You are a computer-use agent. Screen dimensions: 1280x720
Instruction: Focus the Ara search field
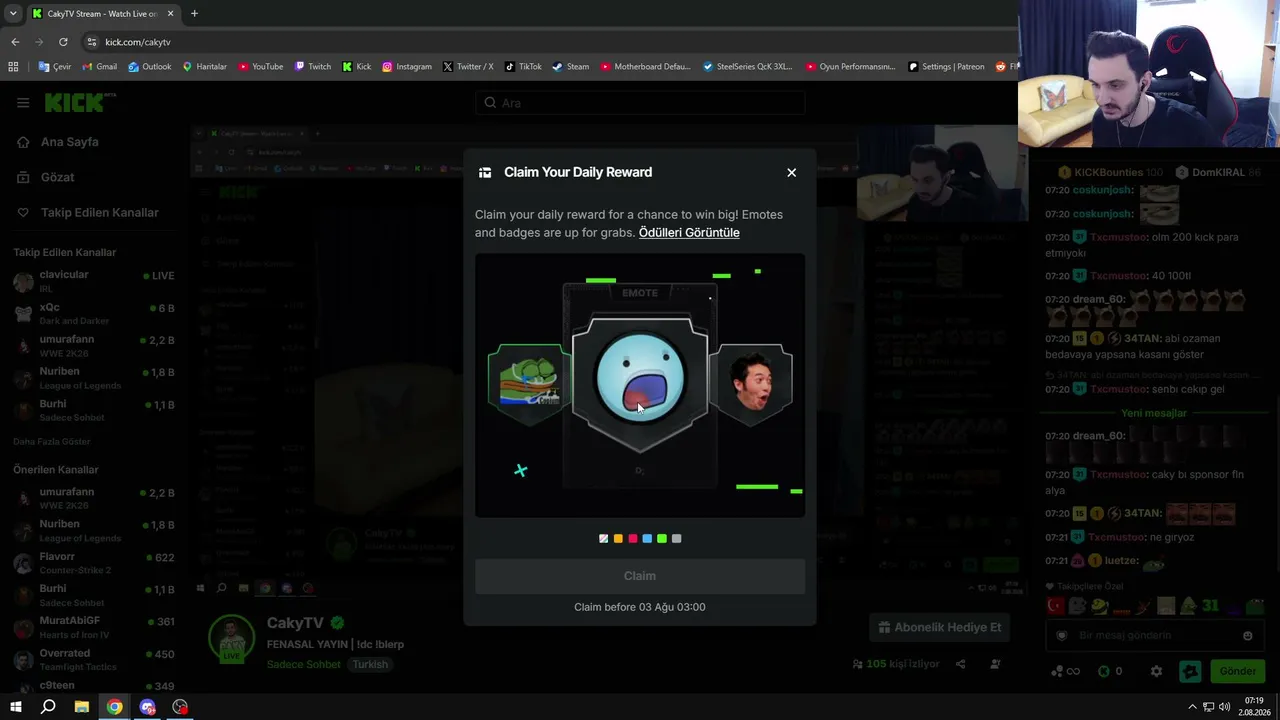(x=640, y=102)
